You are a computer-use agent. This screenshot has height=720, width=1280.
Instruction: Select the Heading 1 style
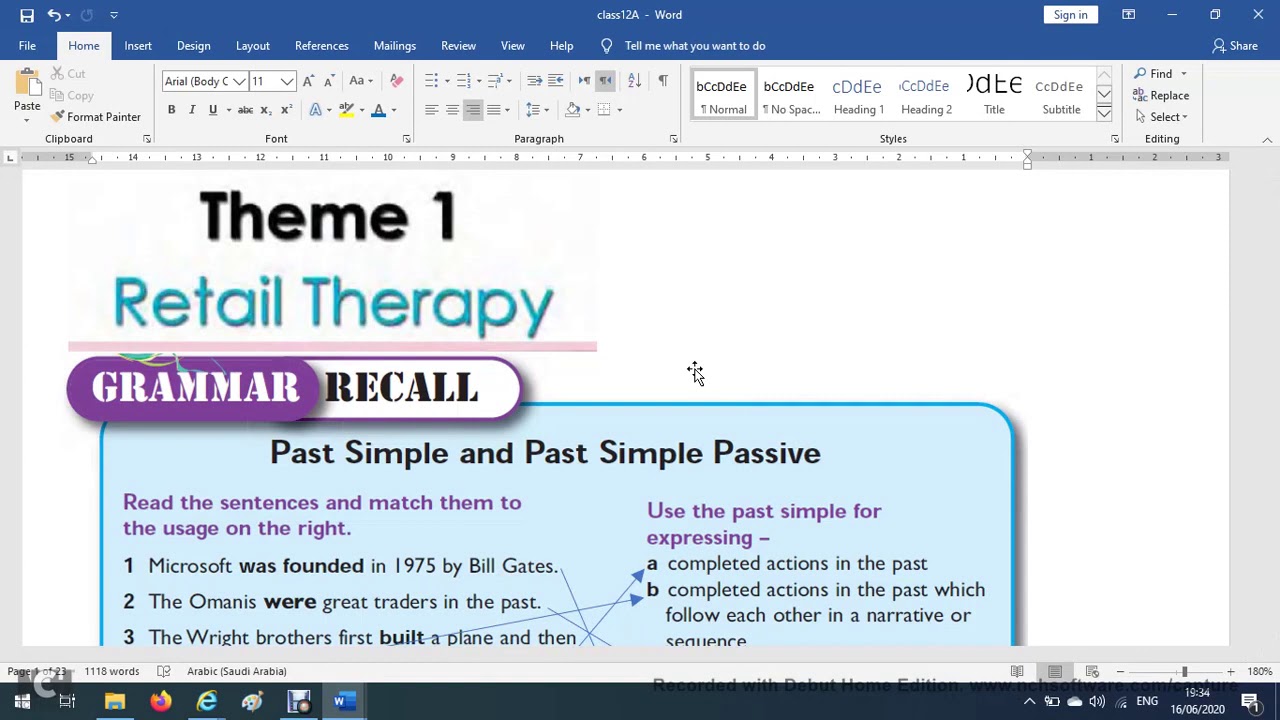point(858,95)
